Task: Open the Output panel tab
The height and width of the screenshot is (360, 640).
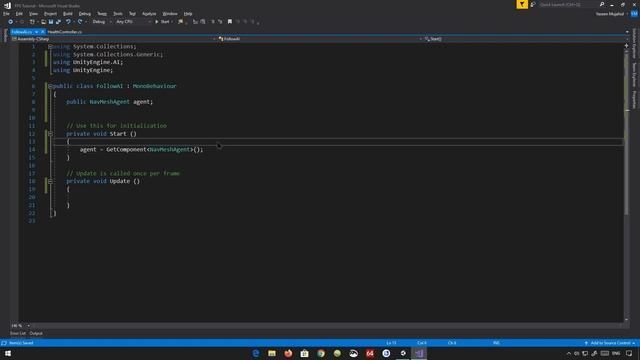Action: pos(36,333)
